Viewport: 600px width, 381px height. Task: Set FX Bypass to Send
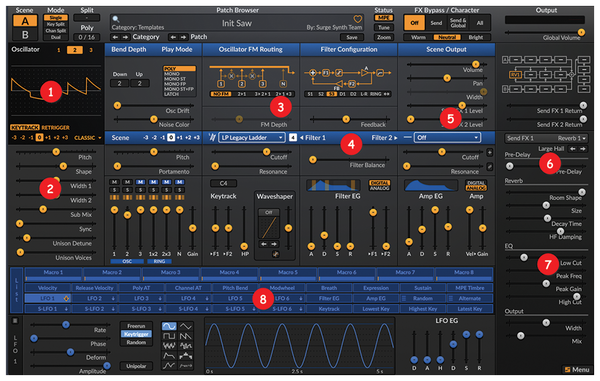click(x=436, y=23)
